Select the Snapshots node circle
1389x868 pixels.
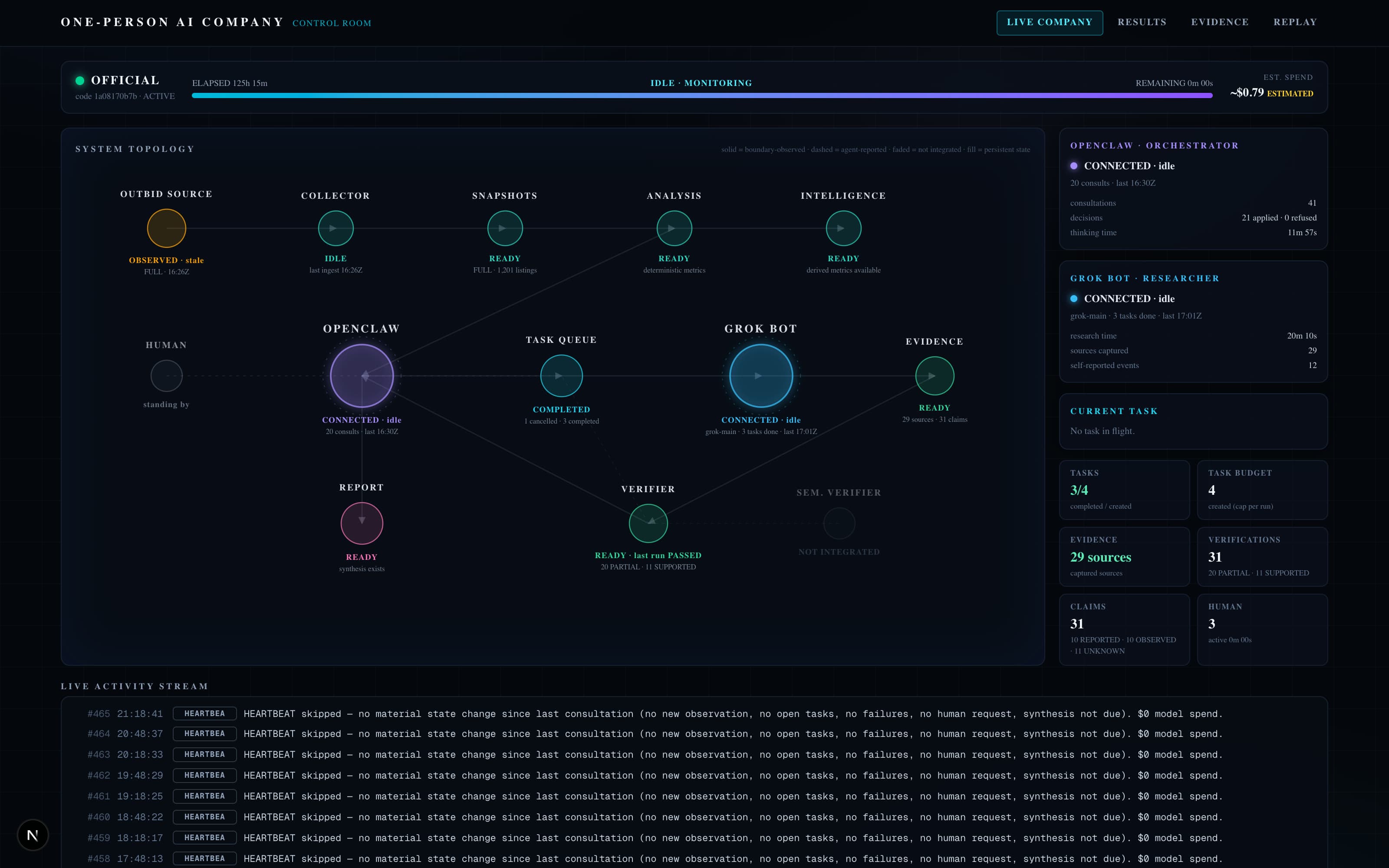click(505, 228)
